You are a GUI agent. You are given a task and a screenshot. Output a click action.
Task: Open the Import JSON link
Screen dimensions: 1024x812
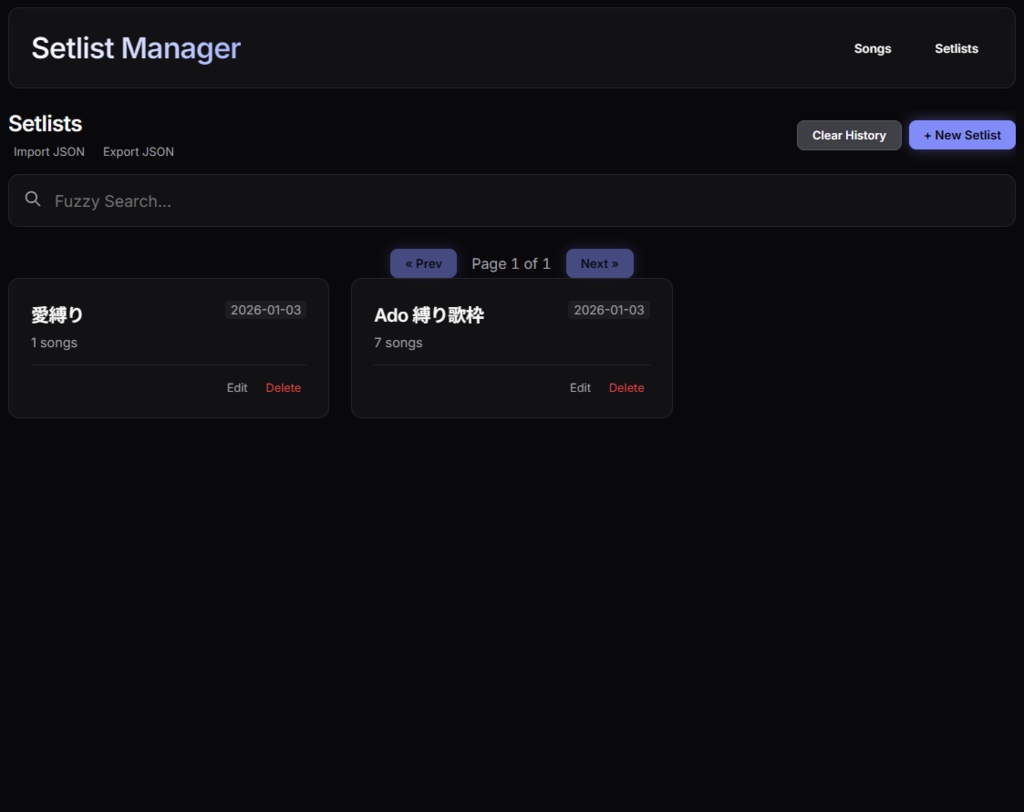[48, 151]
